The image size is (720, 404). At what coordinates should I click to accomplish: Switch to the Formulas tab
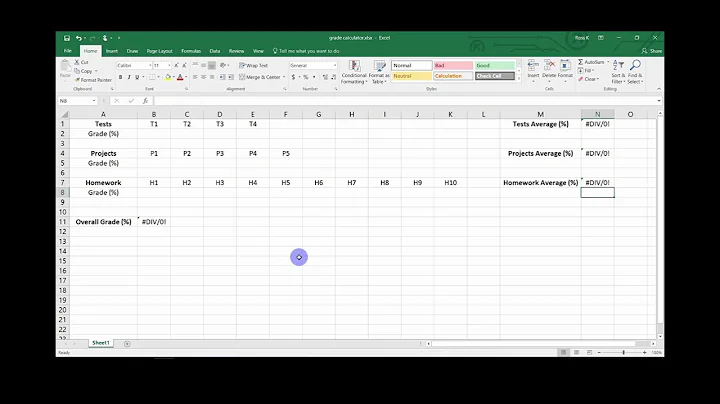point(191,51)
